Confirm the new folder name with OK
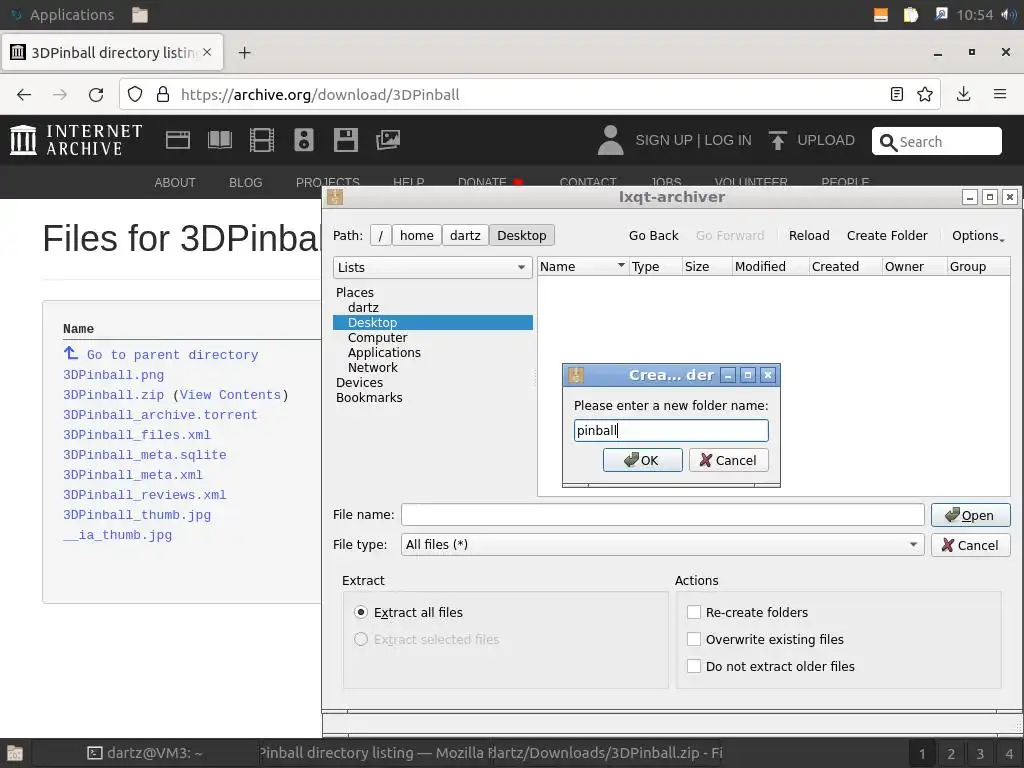Image resolution: width=1024 pixels, height=768 pixels. (643, 460)
